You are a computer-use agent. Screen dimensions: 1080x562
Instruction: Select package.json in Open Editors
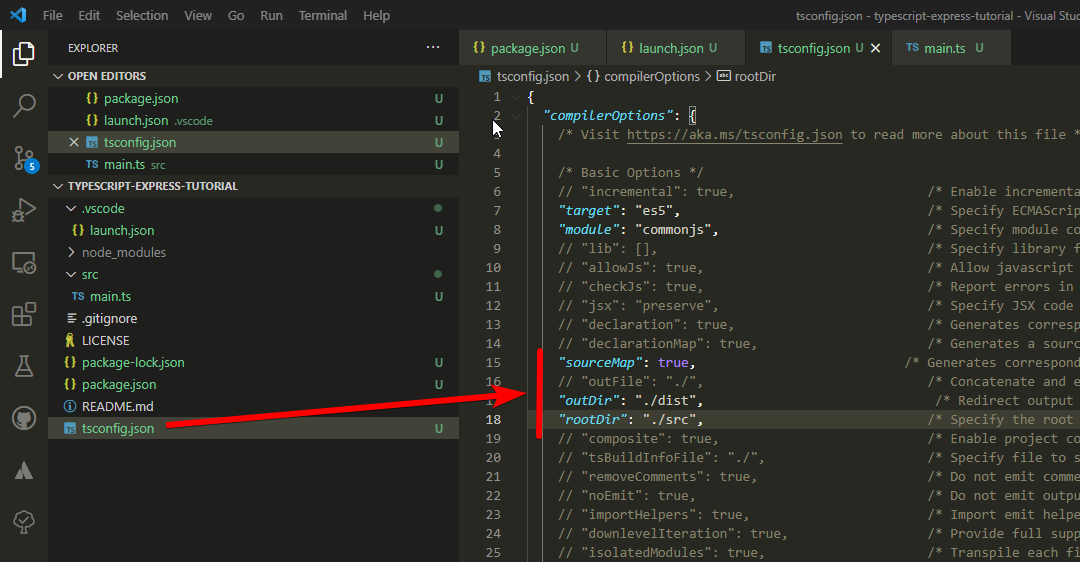[253, 98]
